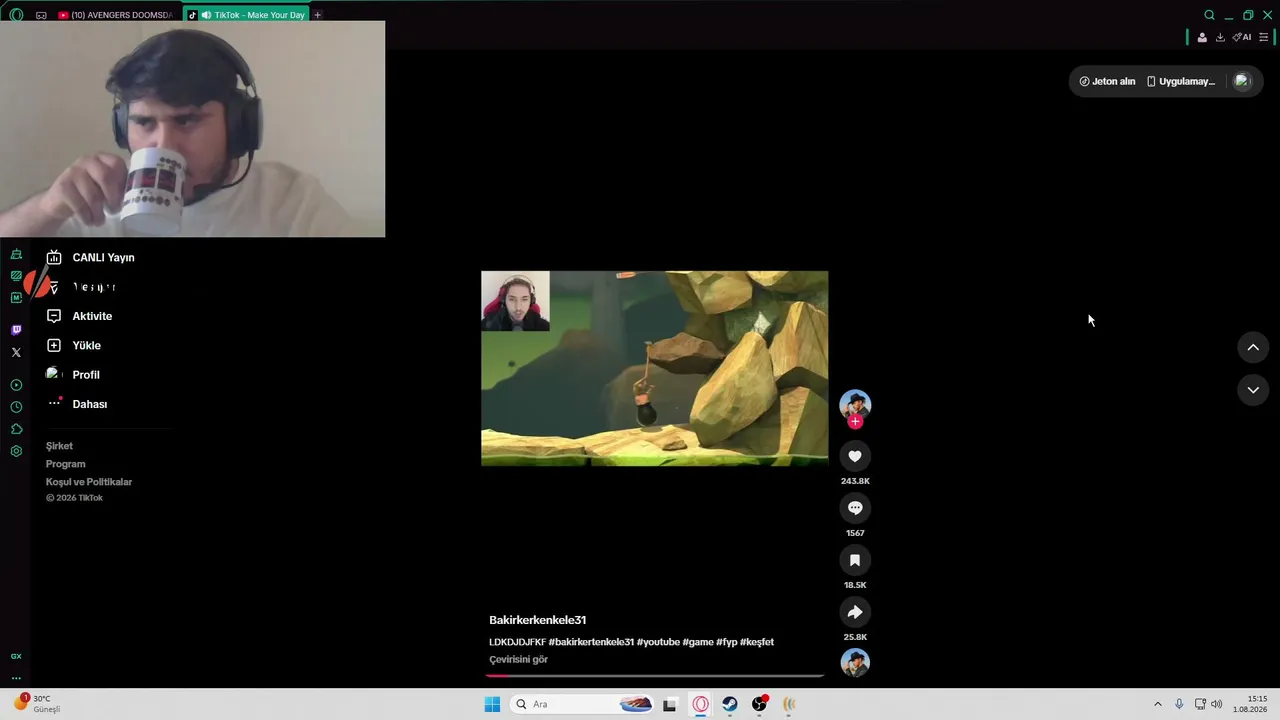Like the TikTok video with the heart icon
Screen dimensions: 1280x720
click(855, 456)
